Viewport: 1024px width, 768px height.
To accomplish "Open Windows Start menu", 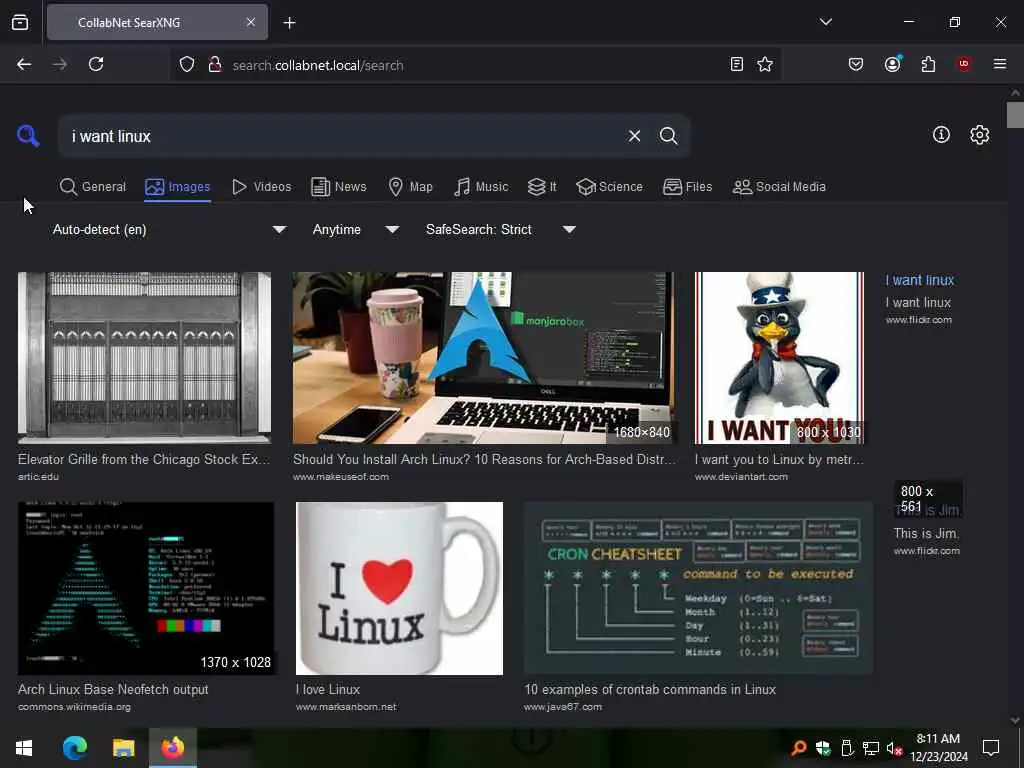I will (24, 748).
